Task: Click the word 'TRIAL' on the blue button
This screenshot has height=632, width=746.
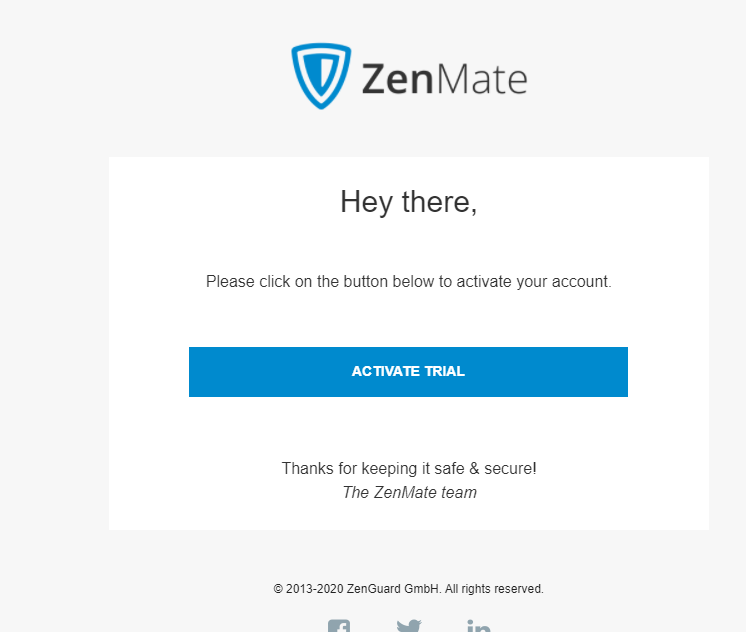Action: pyautogui.click(x=444, y=371)
